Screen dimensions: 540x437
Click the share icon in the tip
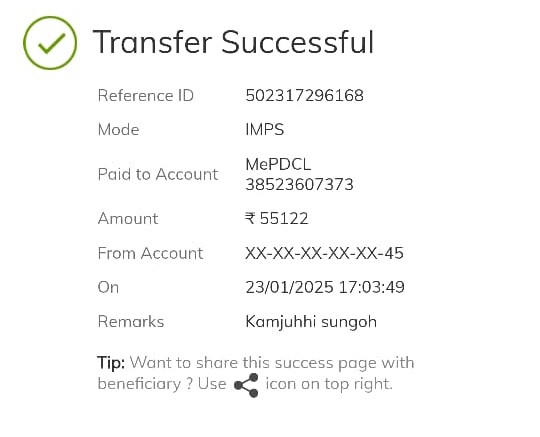point(246,385)
